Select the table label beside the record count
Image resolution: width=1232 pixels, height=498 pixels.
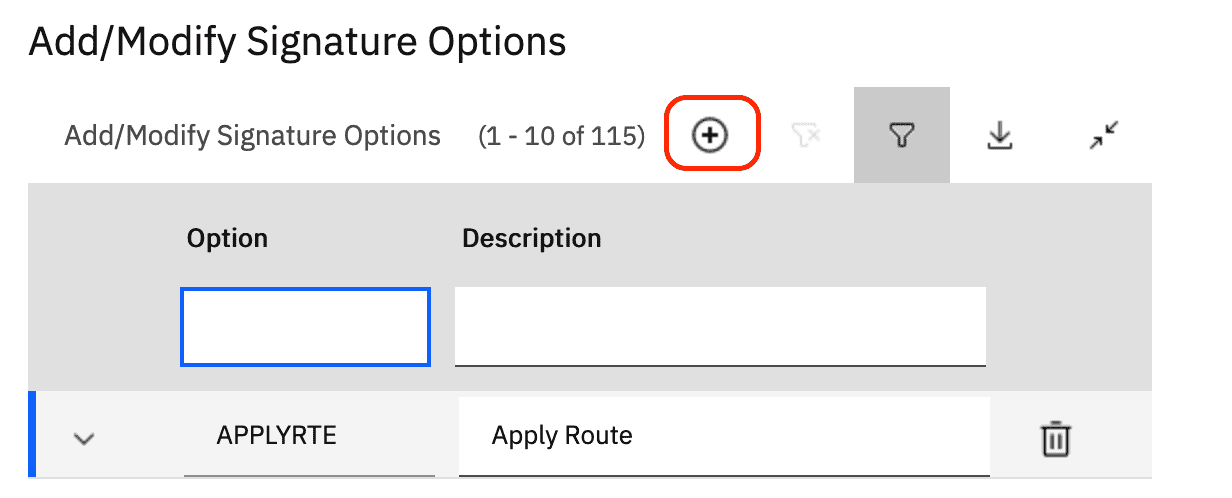point(252,136)
